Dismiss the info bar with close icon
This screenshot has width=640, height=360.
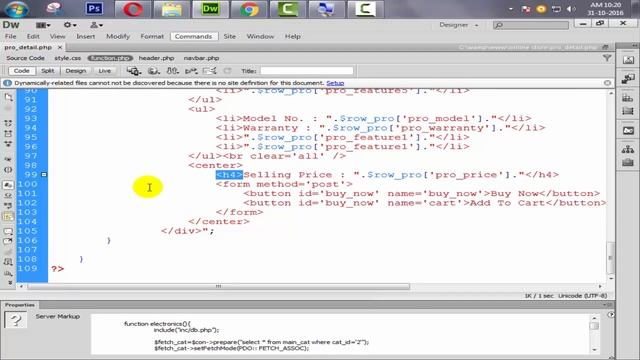click(607, 83)
